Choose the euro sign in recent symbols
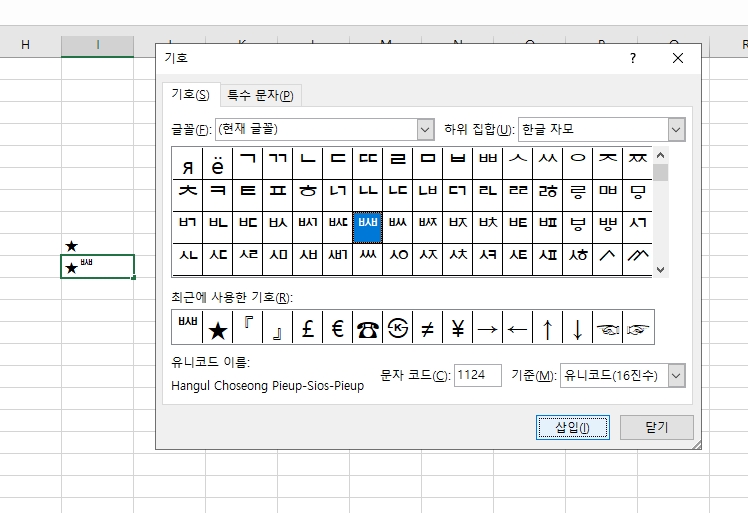The width and height of the screenshot is (748, 513). click(337, 327)
